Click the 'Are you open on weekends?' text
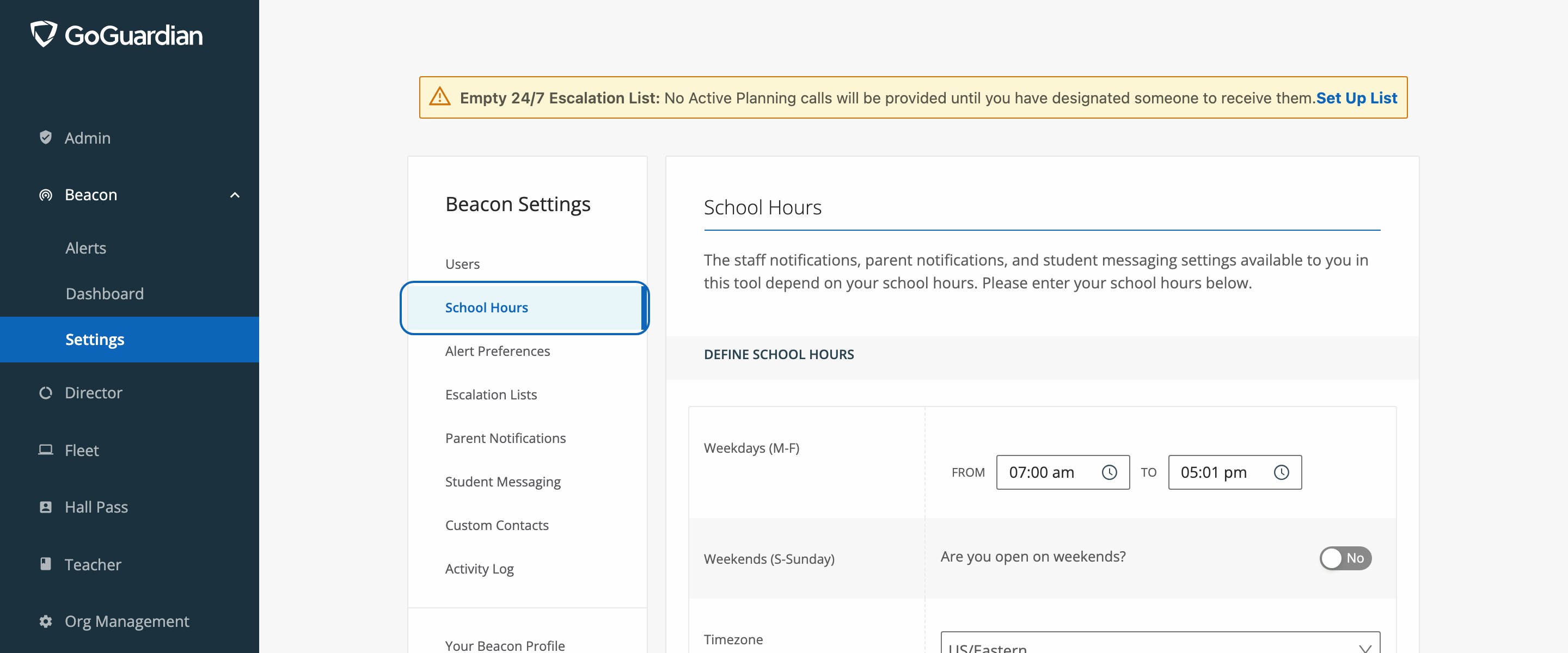The height and width of the screenshot is (653, 1568). pos(1032,557)
